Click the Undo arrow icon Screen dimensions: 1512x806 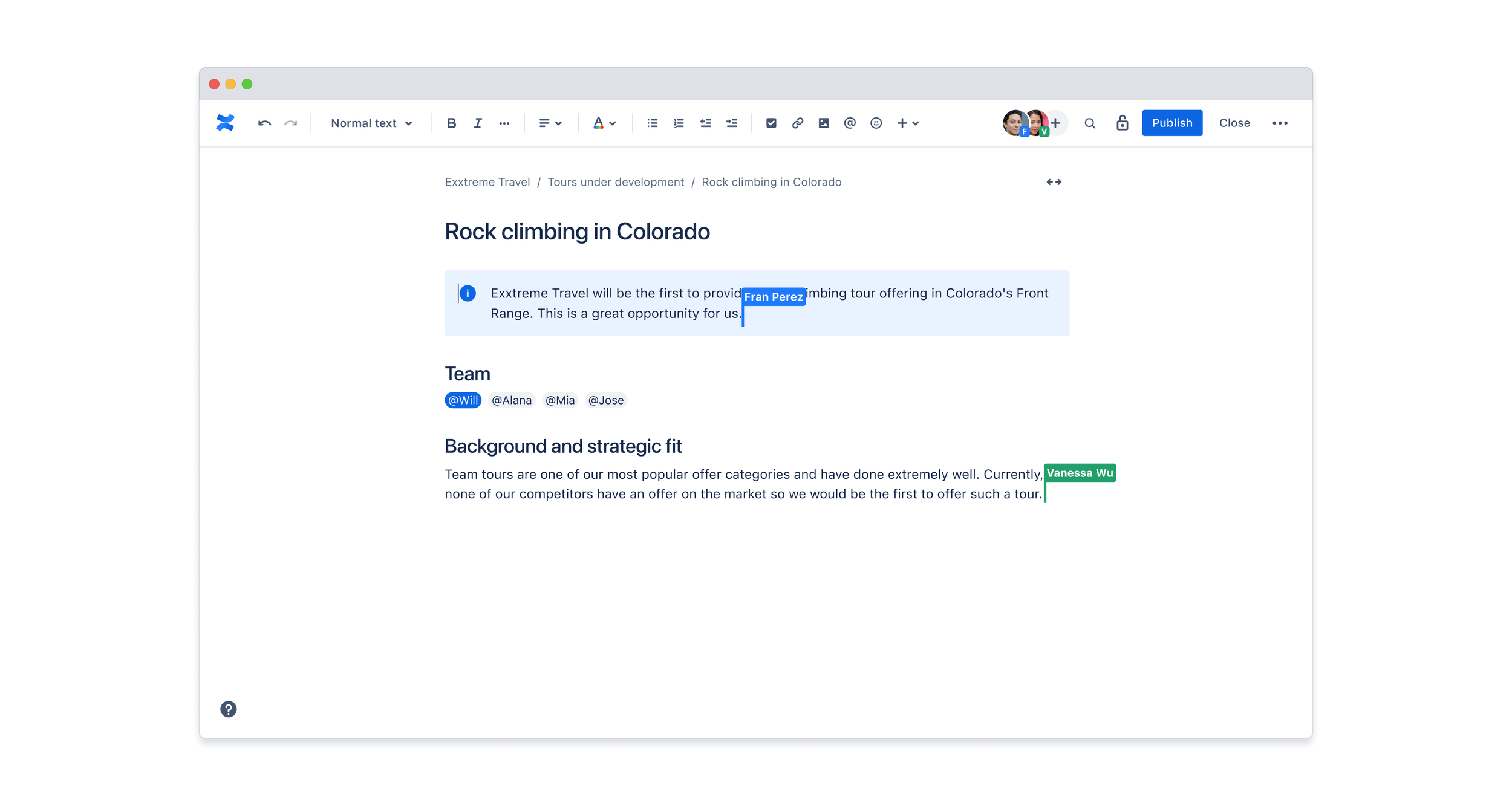click(x=264, y=123)
